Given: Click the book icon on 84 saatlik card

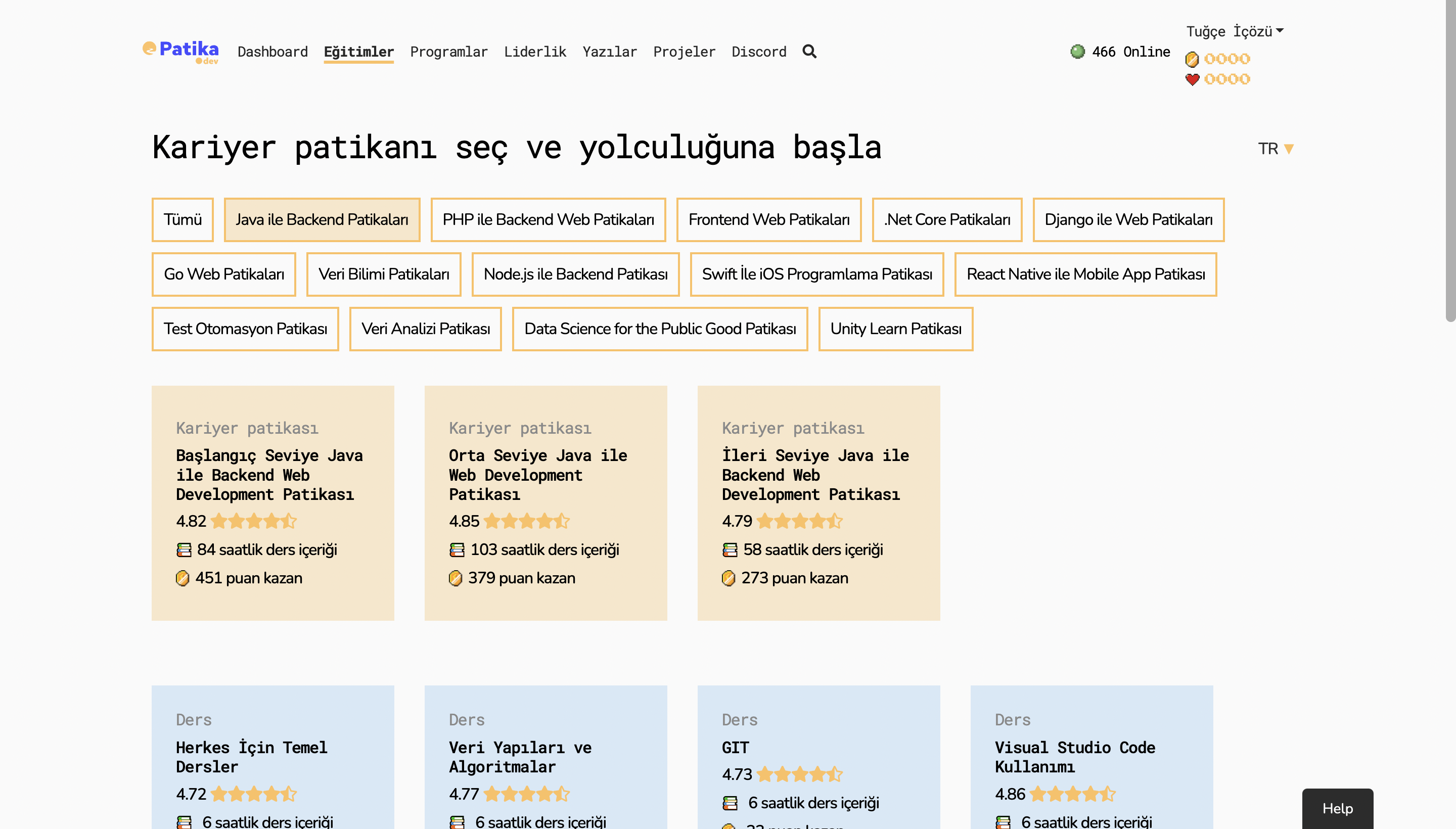Looking at the screenshot, I should click(x=184, y=549).
